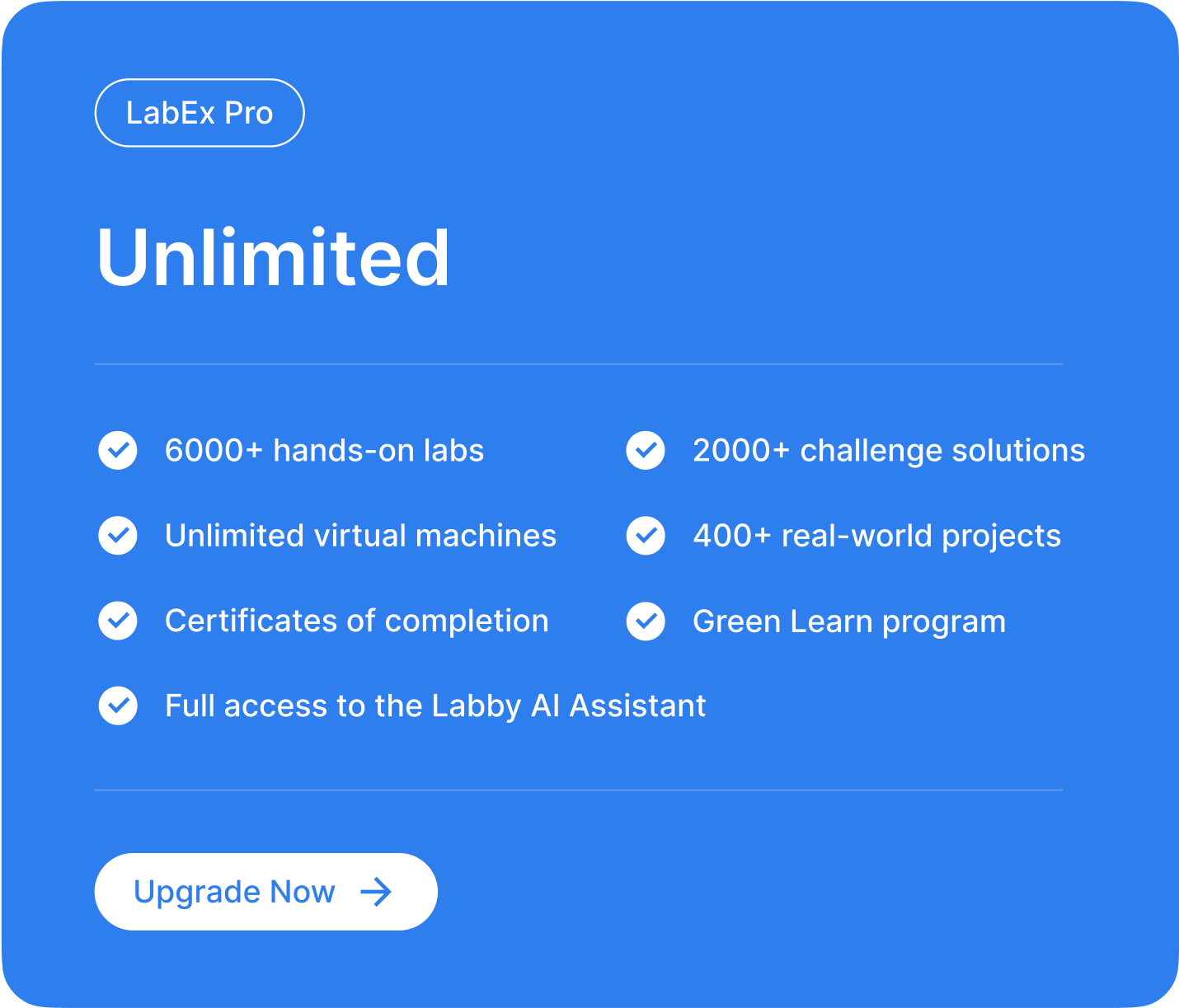Open the Unlimited virtual machines link
The width and height of the screenshot is (1179, 1008).
[x=361, y=536]
